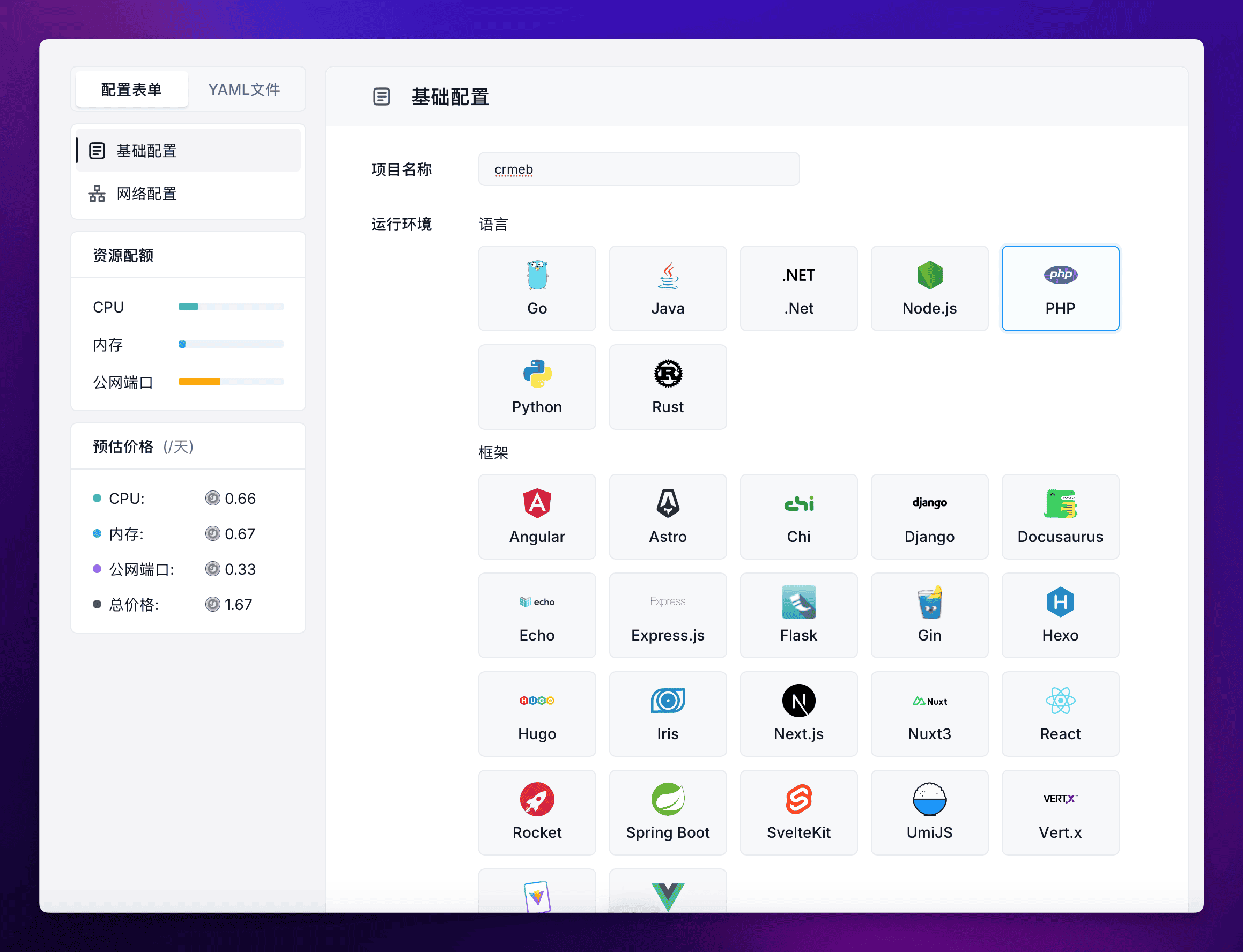1243x952 pixels.
Task: Select the Astro framework card
Action: (x=668, y=516)
